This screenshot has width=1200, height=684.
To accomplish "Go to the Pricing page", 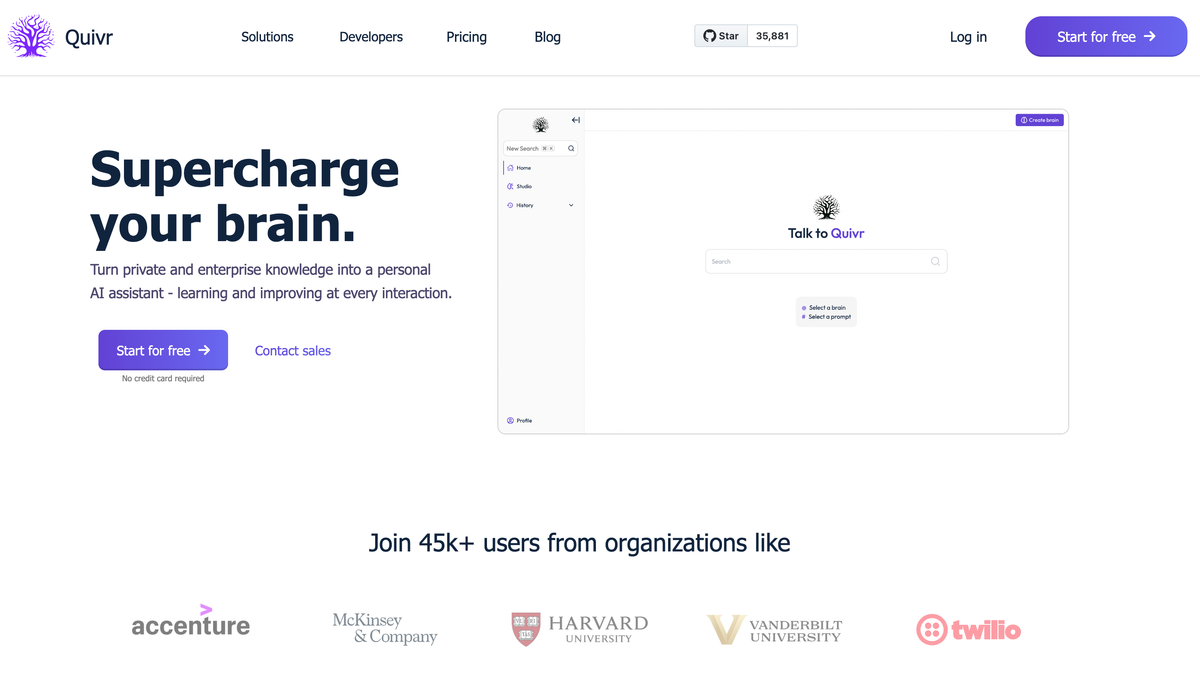I will click(466, 37).
